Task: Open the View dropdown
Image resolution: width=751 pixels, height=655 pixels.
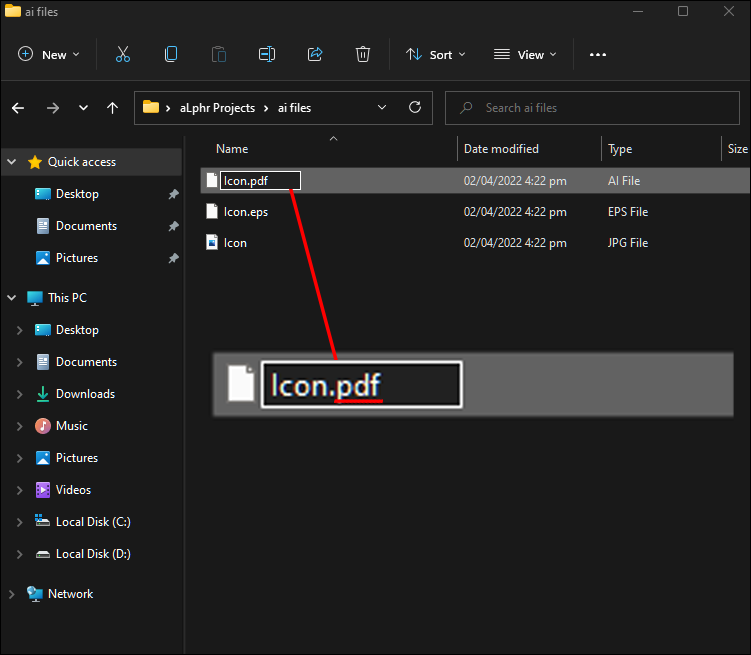Action: [525, 55]
